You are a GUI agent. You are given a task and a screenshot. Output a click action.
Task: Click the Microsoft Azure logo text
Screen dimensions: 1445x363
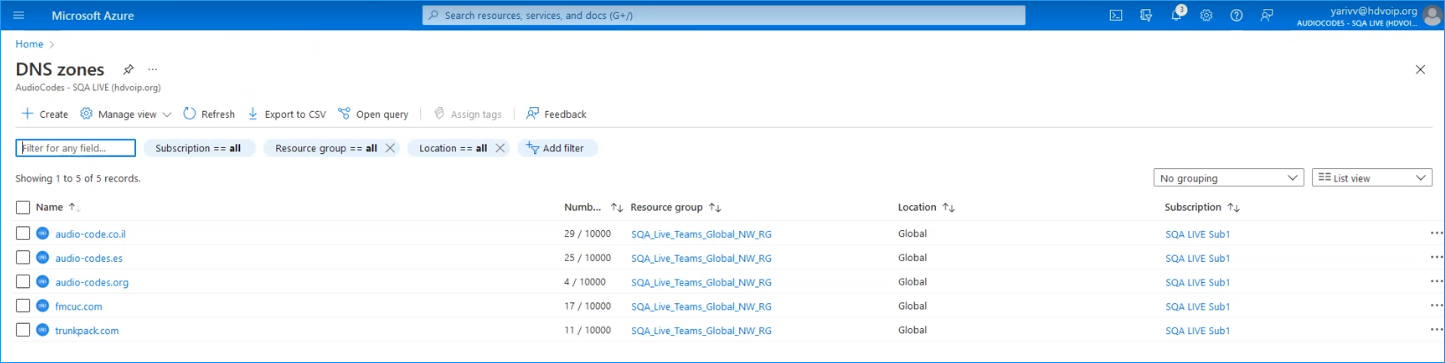pyautogui.click(x=92, y=15)
